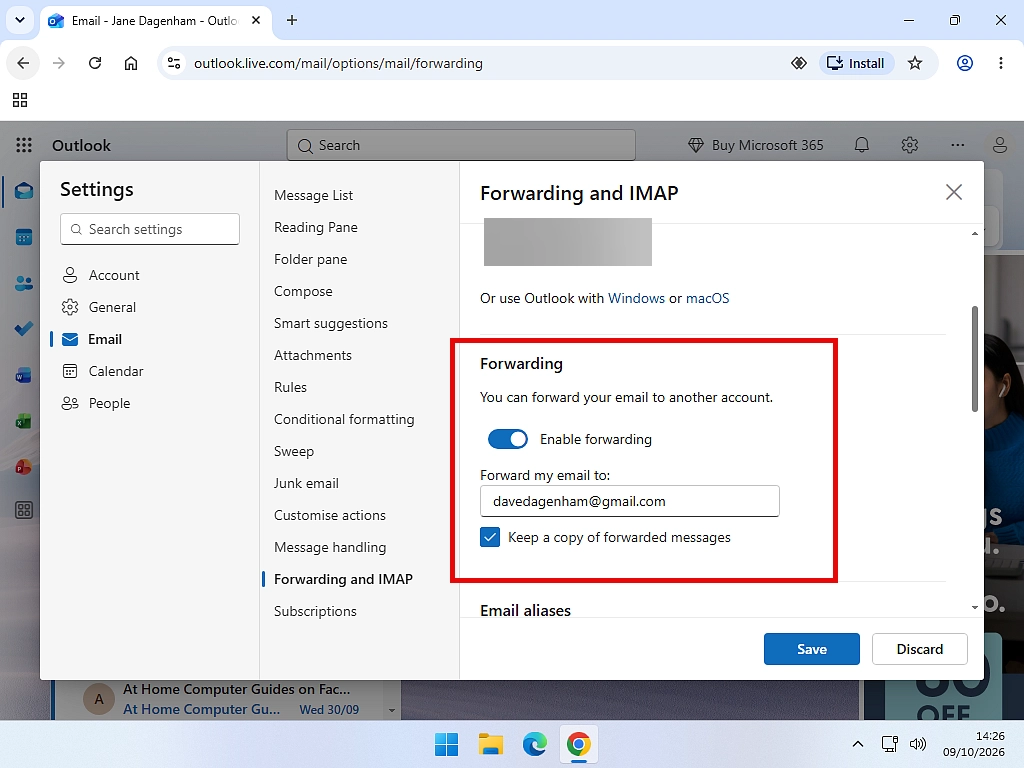Open the Word app icon in rail
Image resolution: width=1024 pixels, height=768 pixels.
tap(24, 376)
